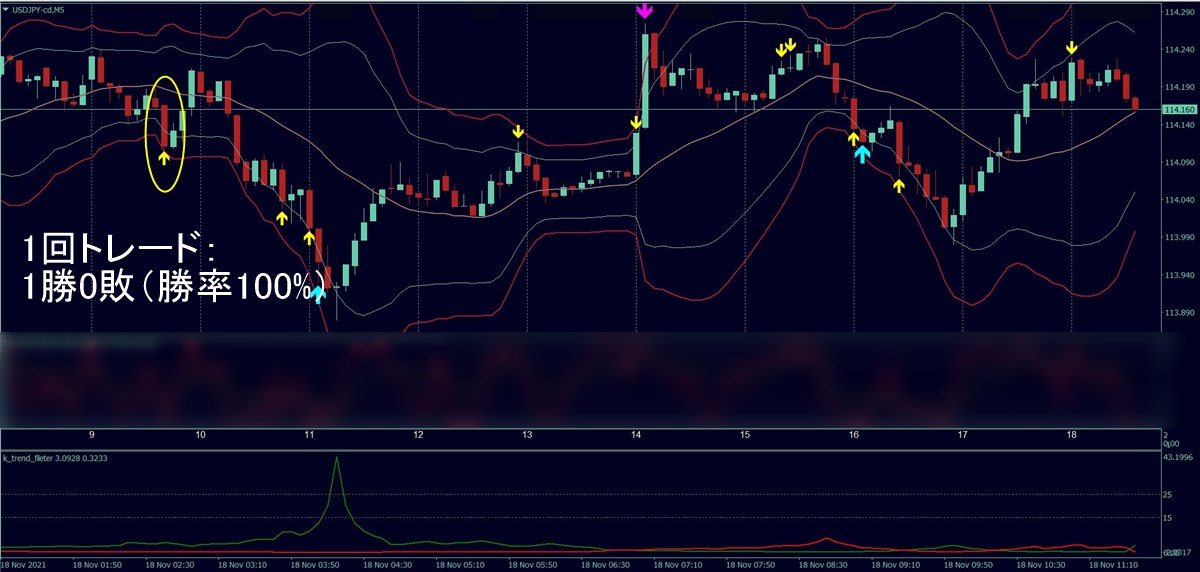Click the 18 Nov 01:50 time label
The height and width of the screenshot is (572, 1200).
[x=98, y=564]
